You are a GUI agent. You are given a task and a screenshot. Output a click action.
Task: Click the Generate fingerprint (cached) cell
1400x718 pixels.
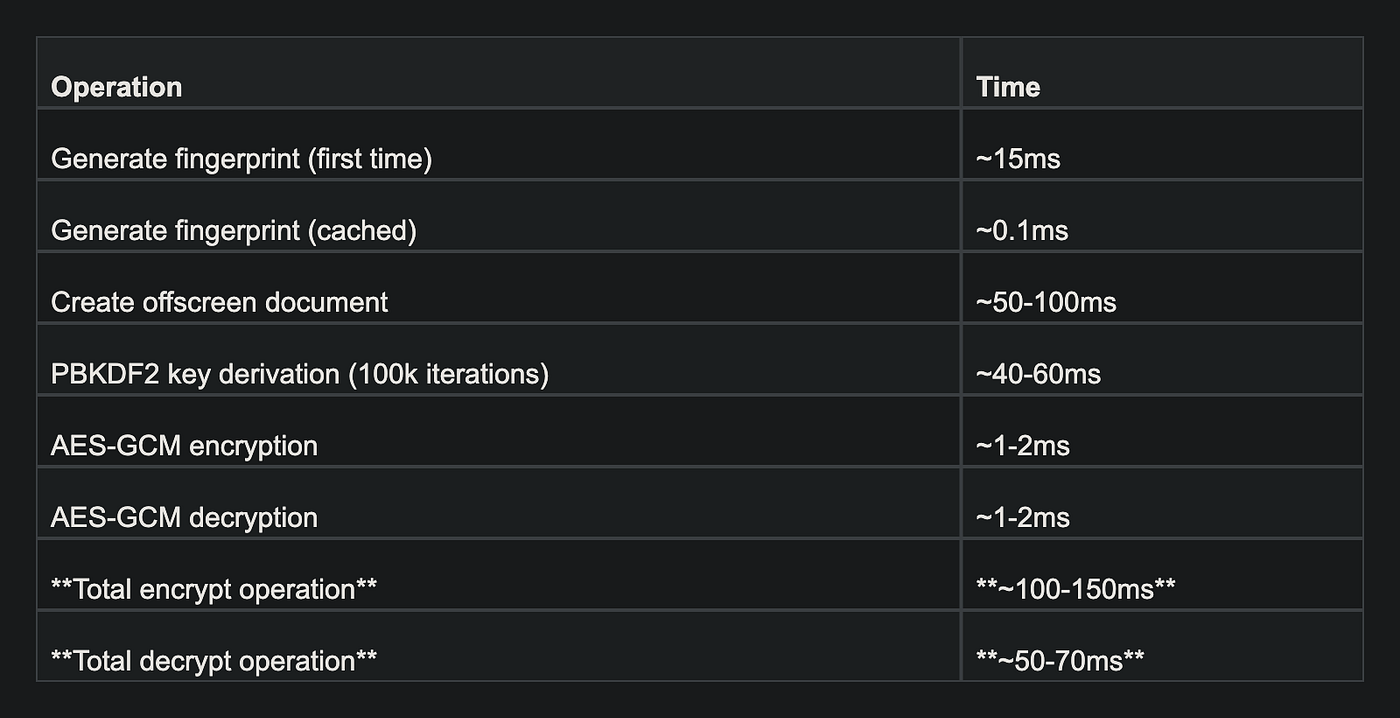(x=499, y=217)
